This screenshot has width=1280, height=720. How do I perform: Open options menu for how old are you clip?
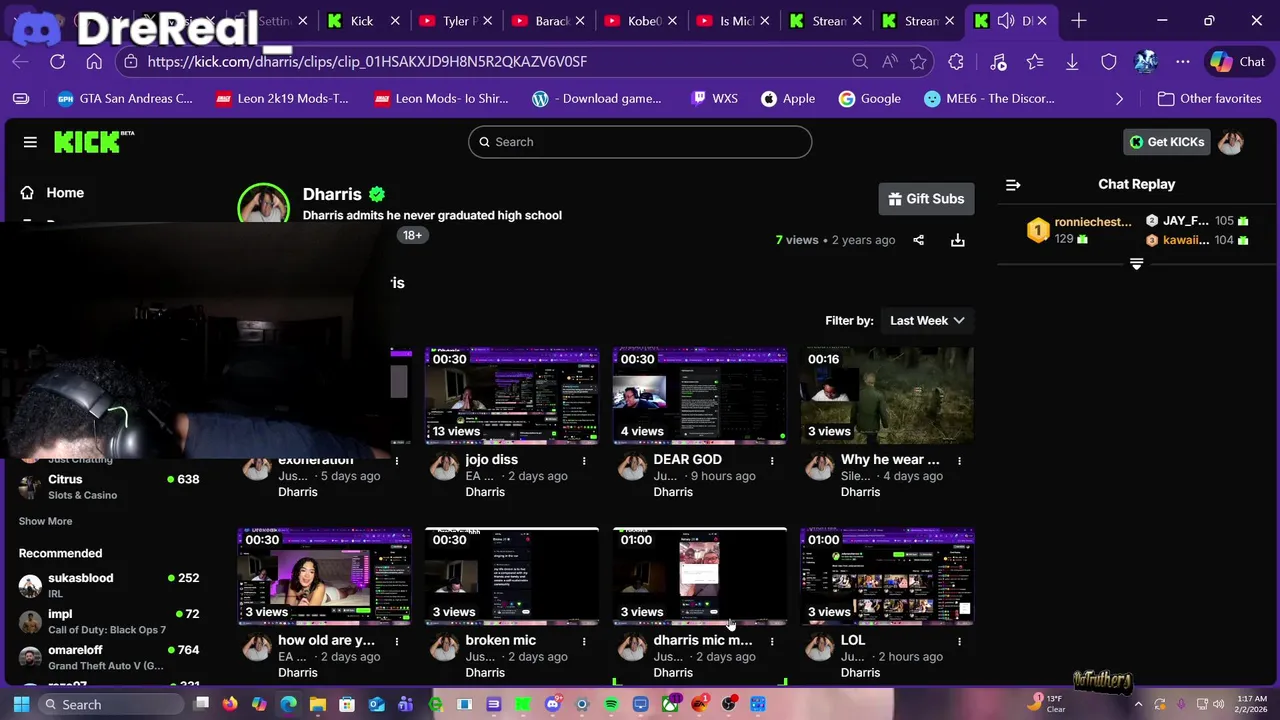(x=397, y=641)
